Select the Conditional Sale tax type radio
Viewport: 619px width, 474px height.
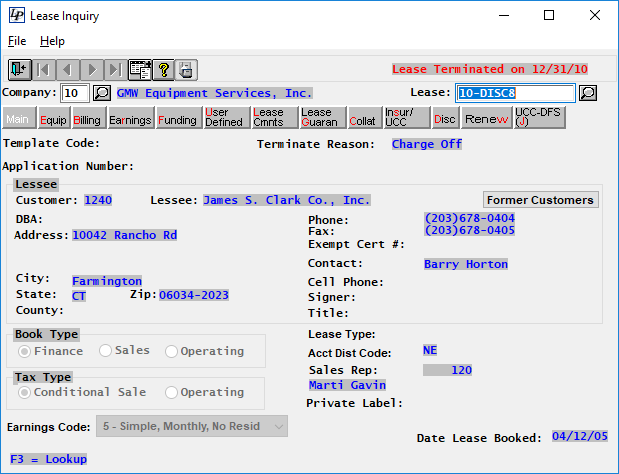24,392
